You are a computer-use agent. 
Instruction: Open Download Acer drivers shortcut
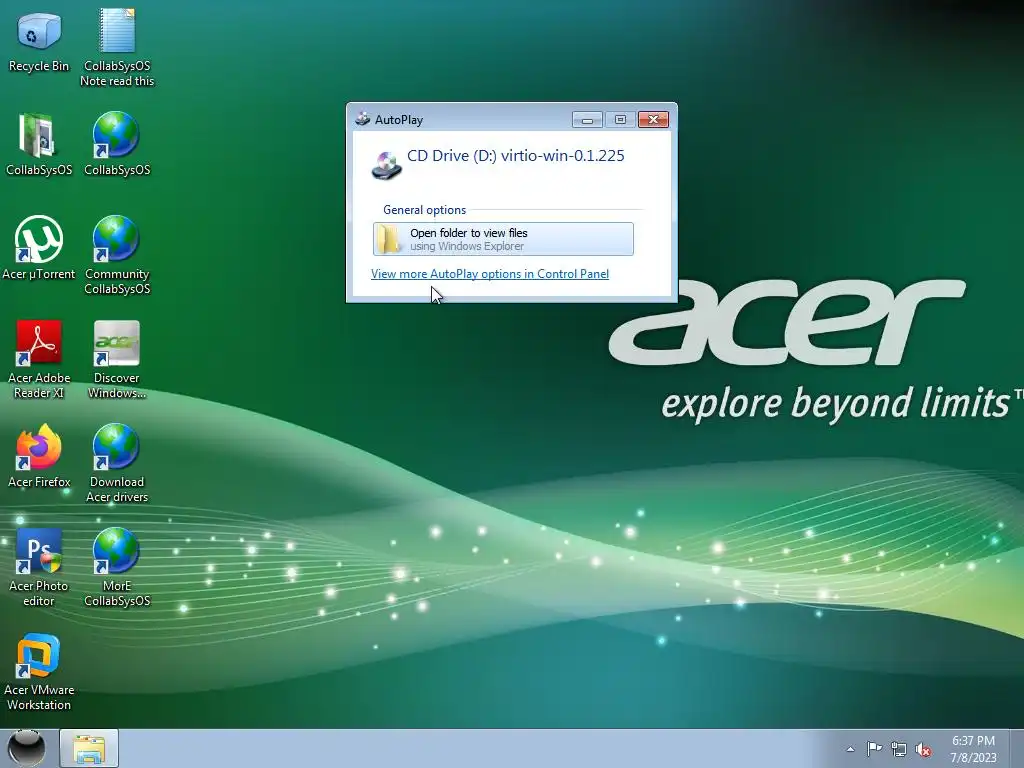coord(117,464)
